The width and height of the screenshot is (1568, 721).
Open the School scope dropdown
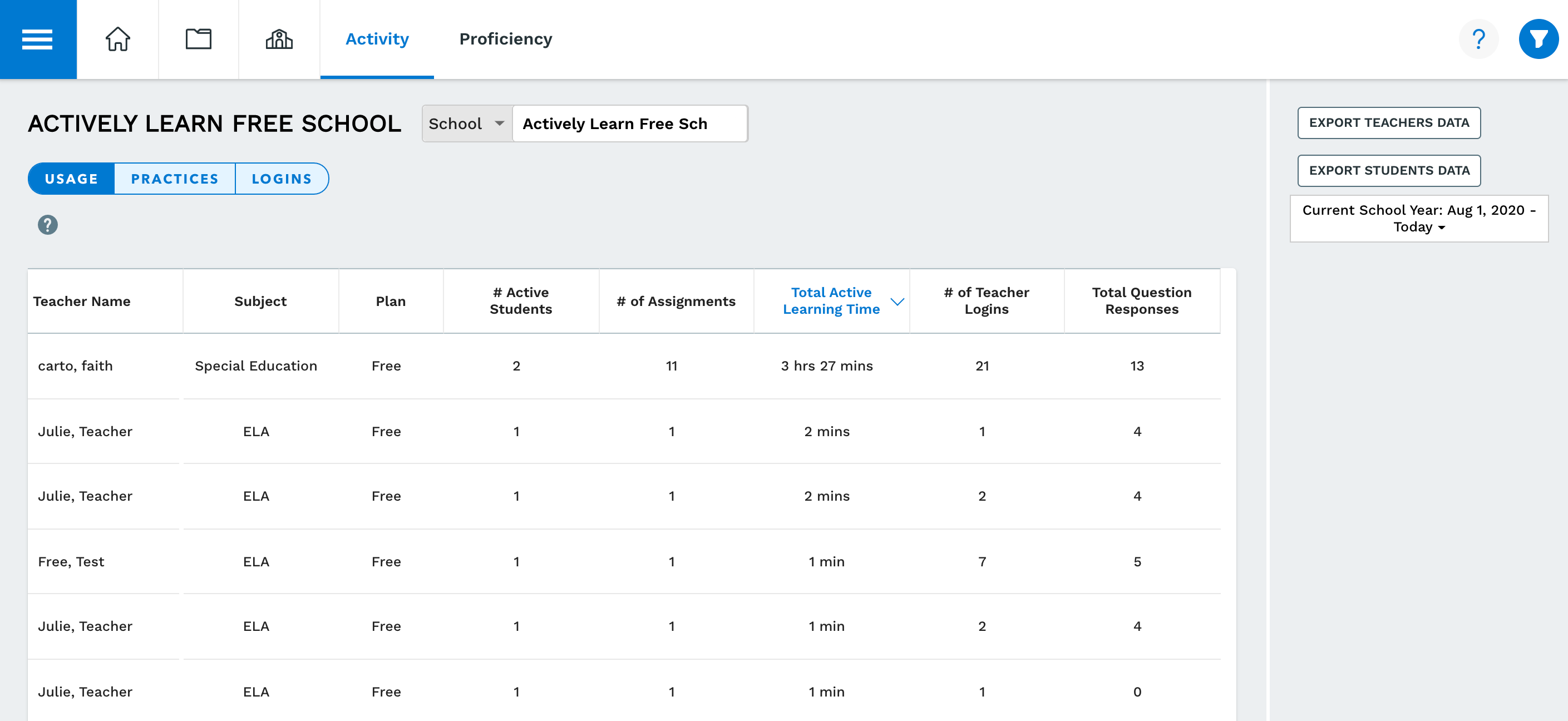click(467, 124)
